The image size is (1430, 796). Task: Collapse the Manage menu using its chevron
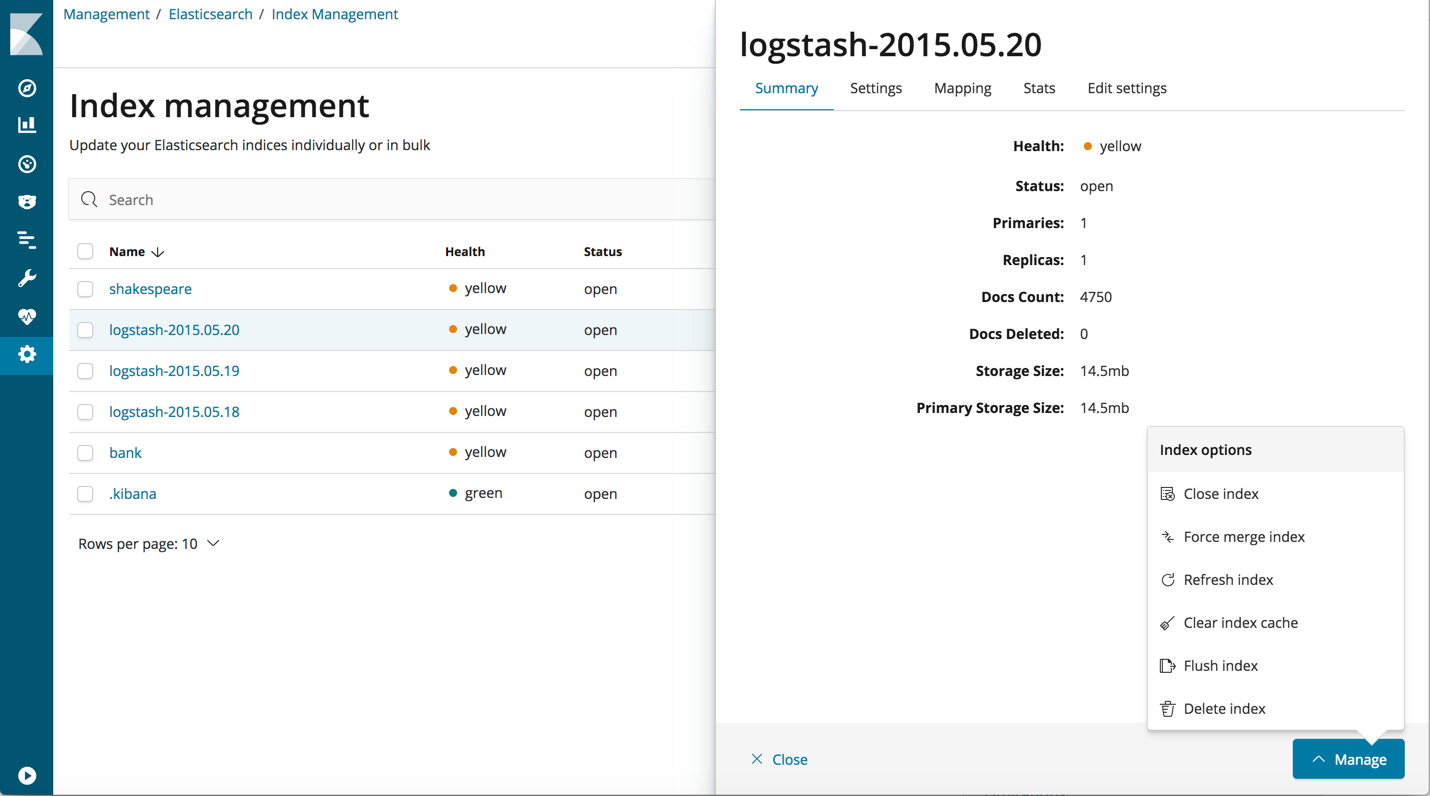click(x=1319, y=759)
